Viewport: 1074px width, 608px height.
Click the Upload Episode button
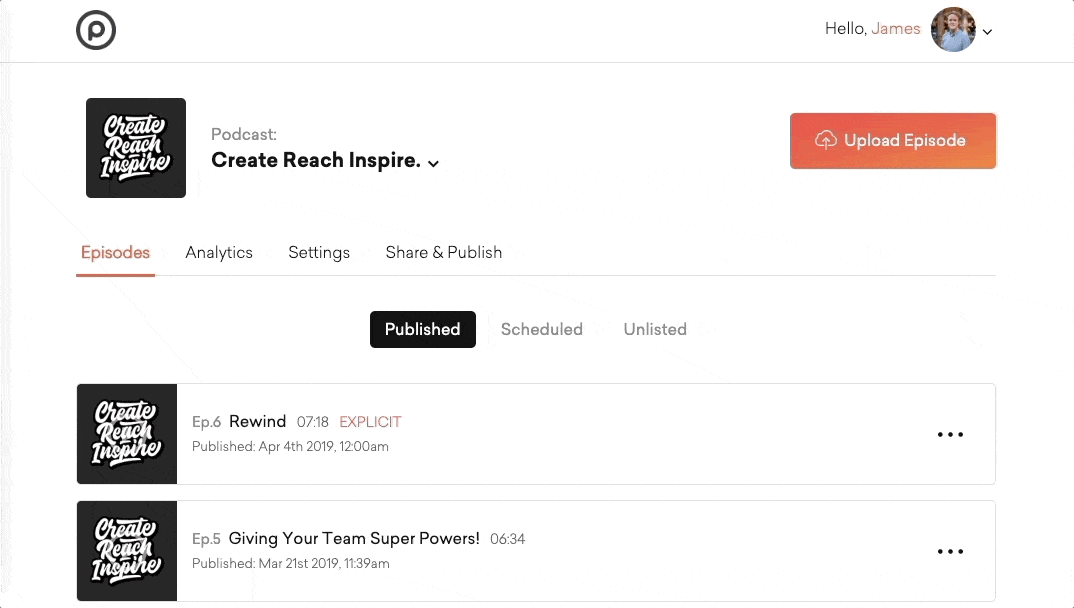click(892, 140)
